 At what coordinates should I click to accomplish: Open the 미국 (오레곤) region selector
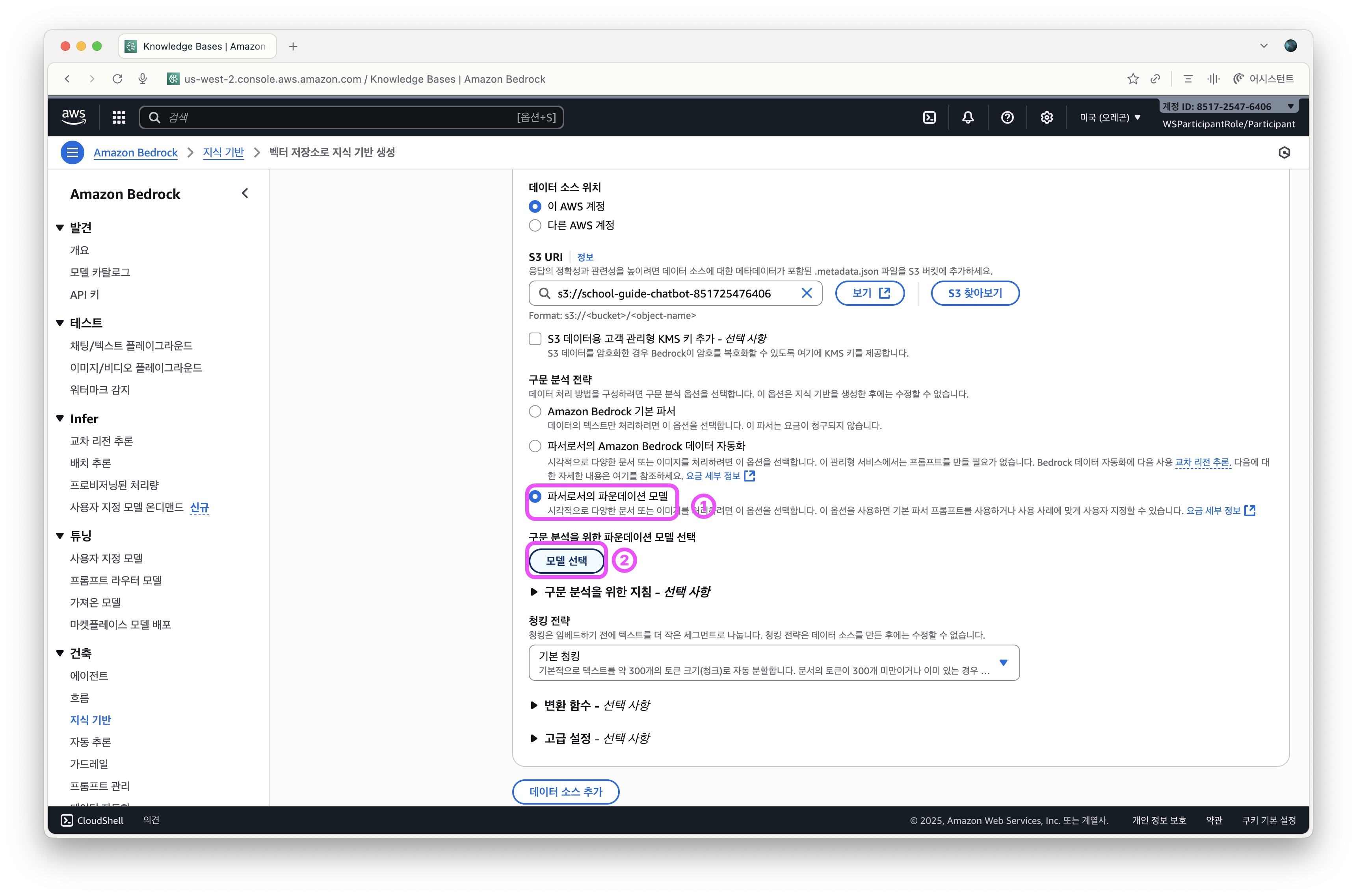[1110, 117]
